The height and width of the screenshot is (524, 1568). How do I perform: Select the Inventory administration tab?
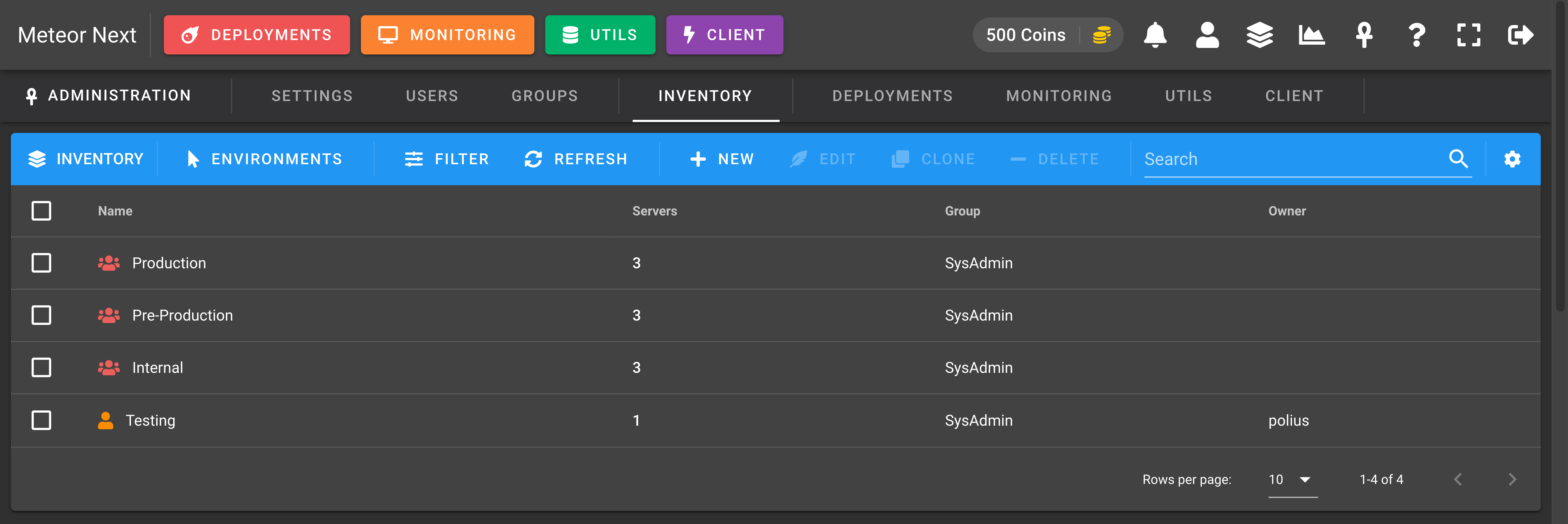coord(706,96)
